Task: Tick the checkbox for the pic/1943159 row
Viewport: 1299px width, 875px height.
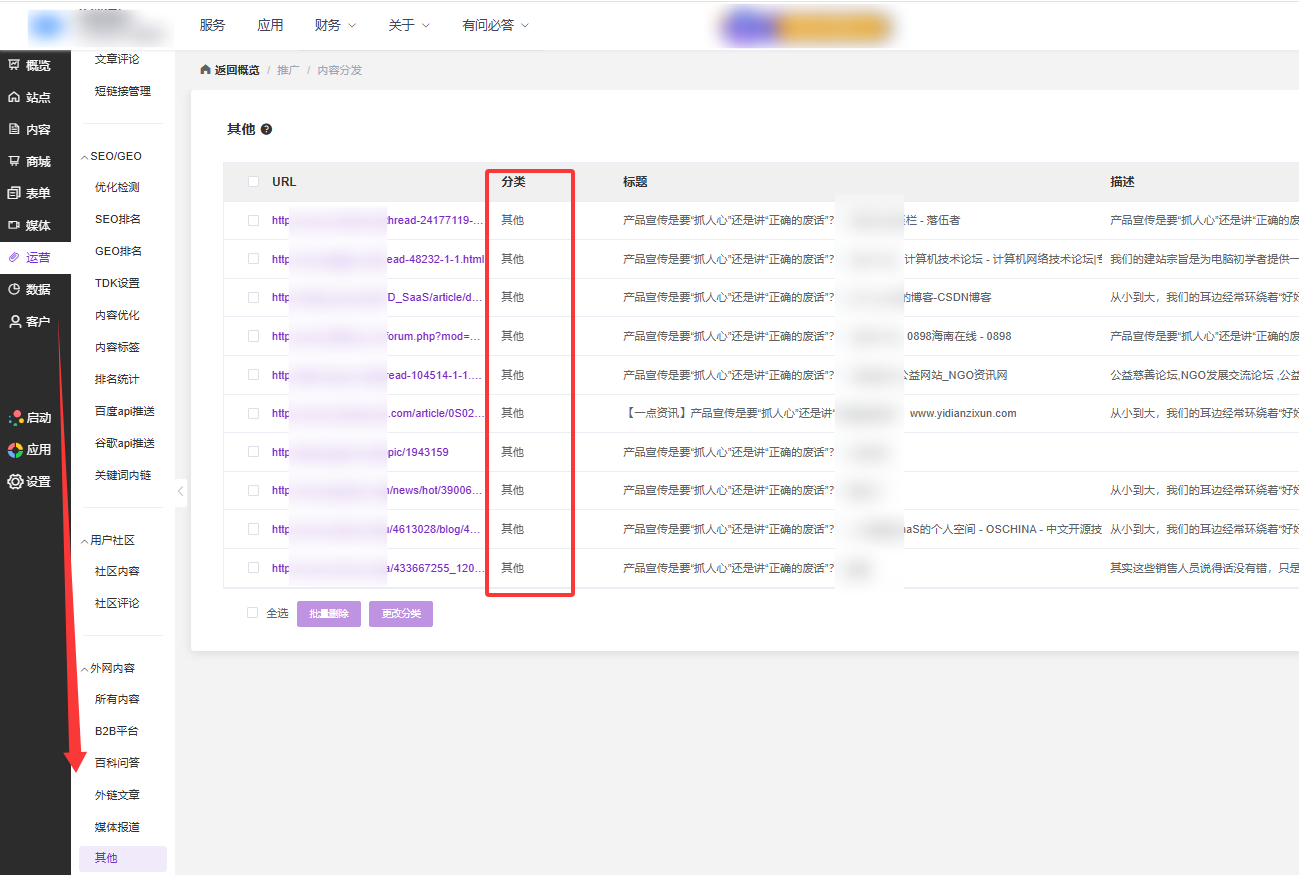Action: 253,452
